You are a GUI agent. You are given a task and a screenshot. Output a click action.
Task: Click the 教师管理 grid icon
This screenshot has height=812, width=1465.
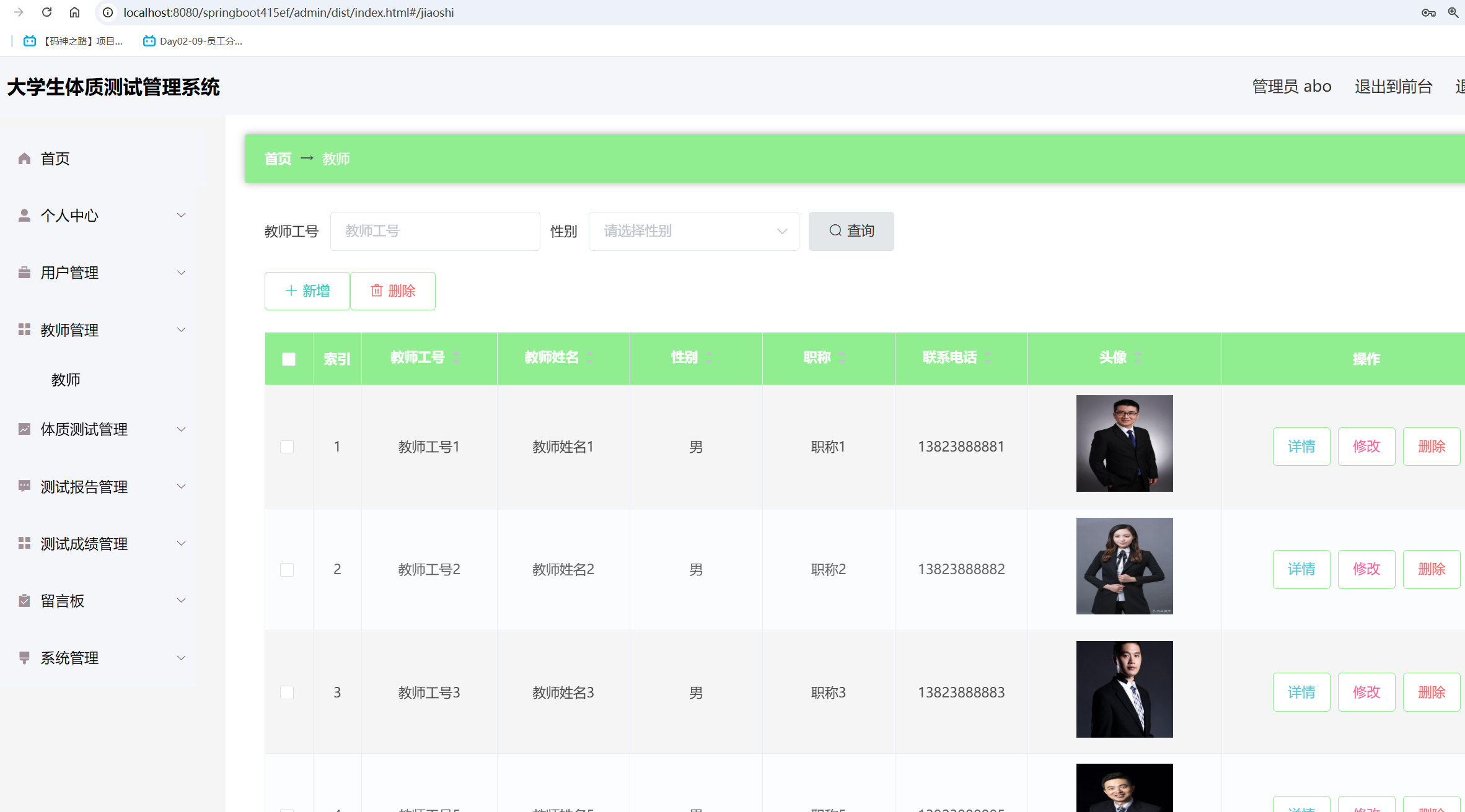point(24,330)
